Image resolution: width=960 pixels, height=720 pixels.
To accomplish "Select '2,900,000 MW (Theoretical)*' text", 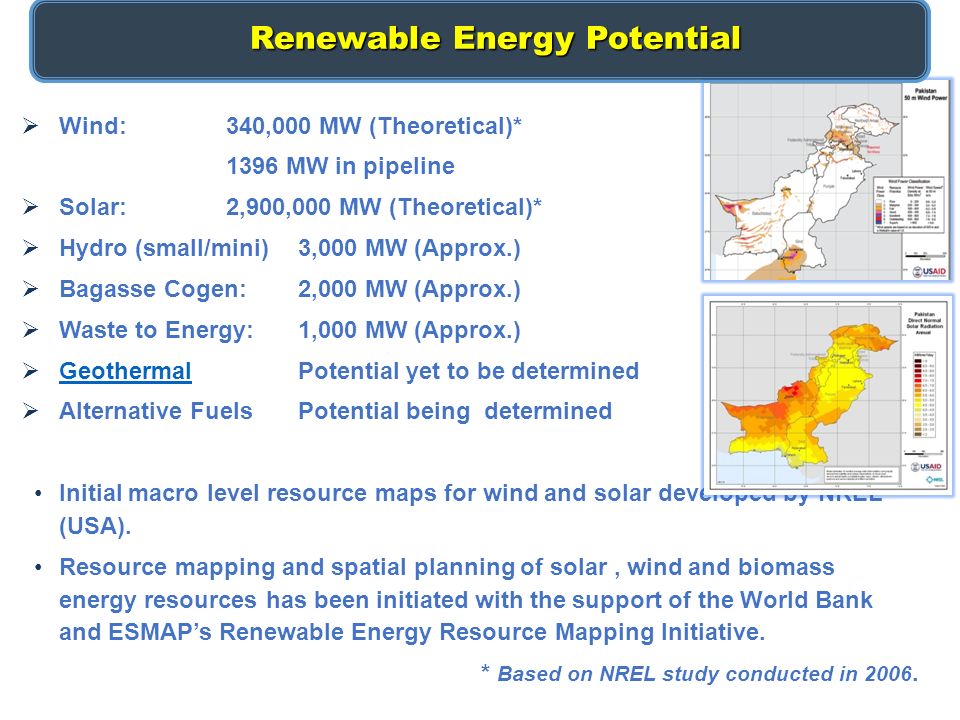I will (x=384, y=208).
